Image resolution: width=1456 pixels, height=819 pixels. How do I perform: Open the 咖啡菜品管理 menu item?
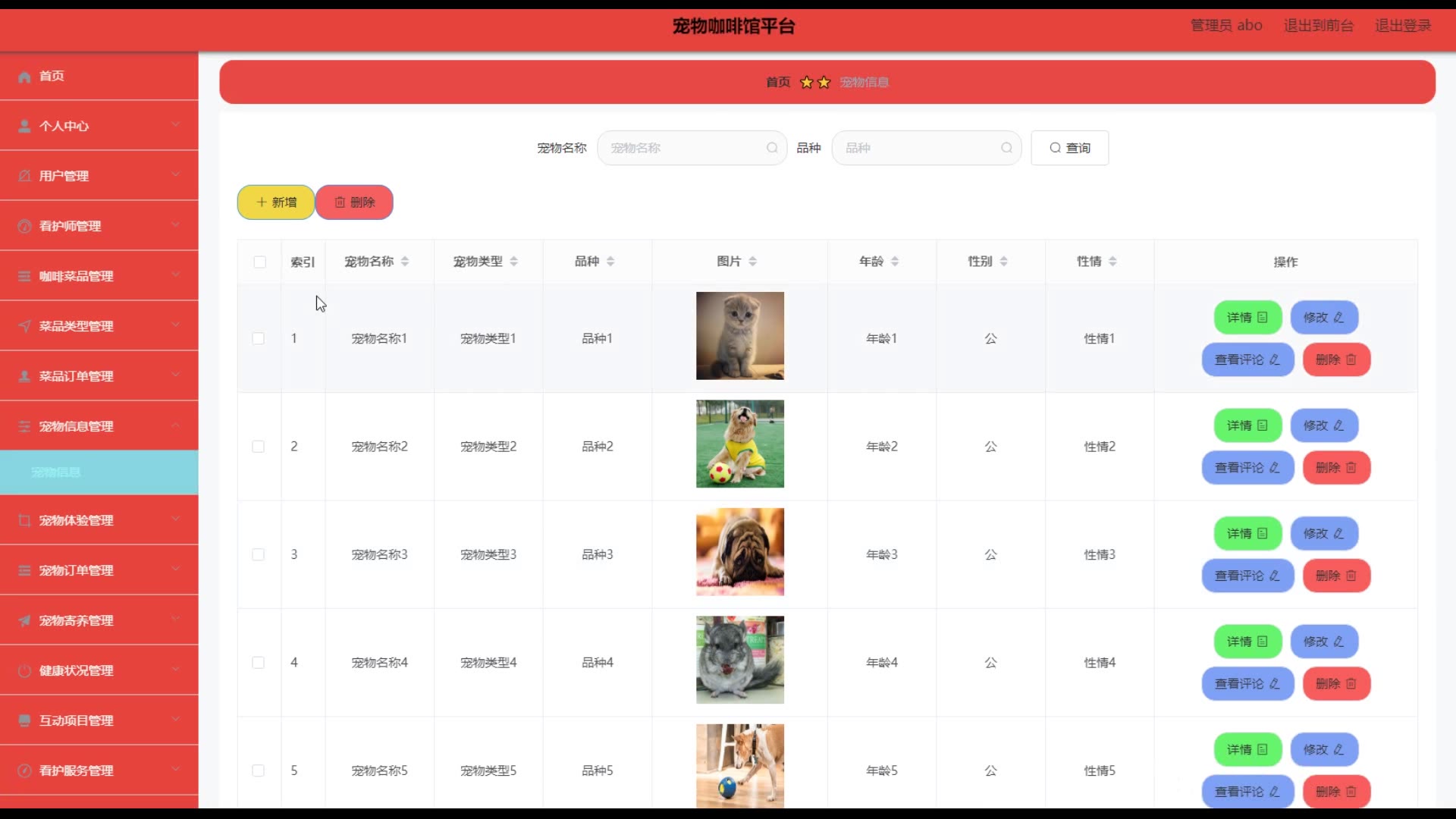pos(76,276)
